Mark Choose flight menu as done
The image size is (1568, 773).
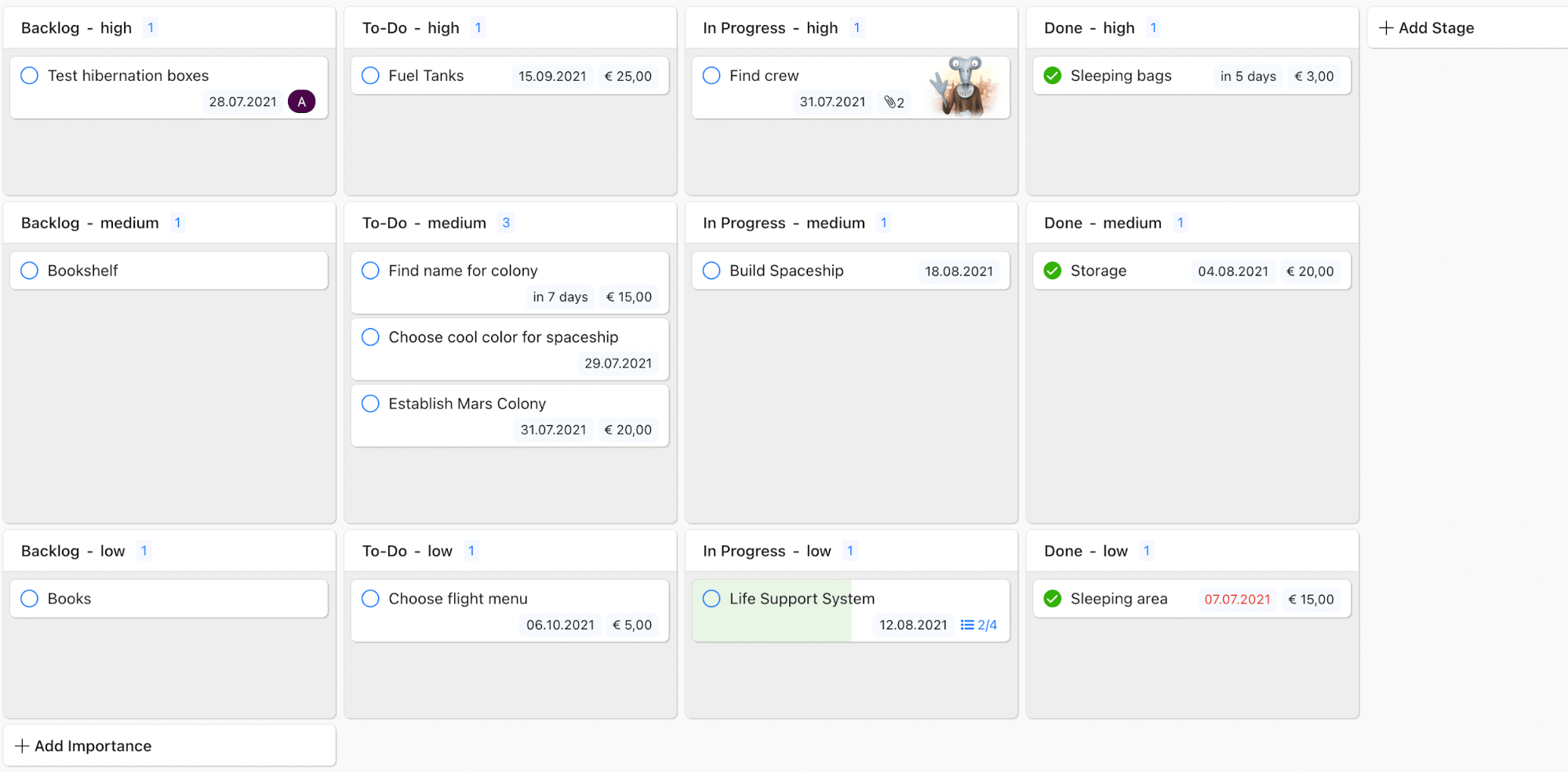click(370, 600)
